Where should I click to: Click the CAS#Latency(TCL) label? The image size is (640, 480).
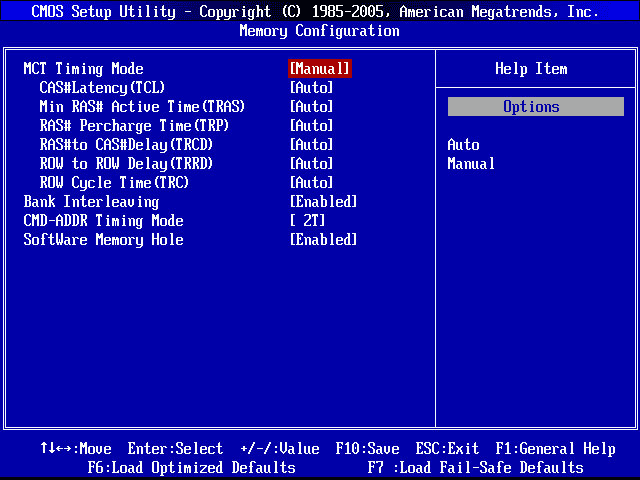[x=102, y=87]
